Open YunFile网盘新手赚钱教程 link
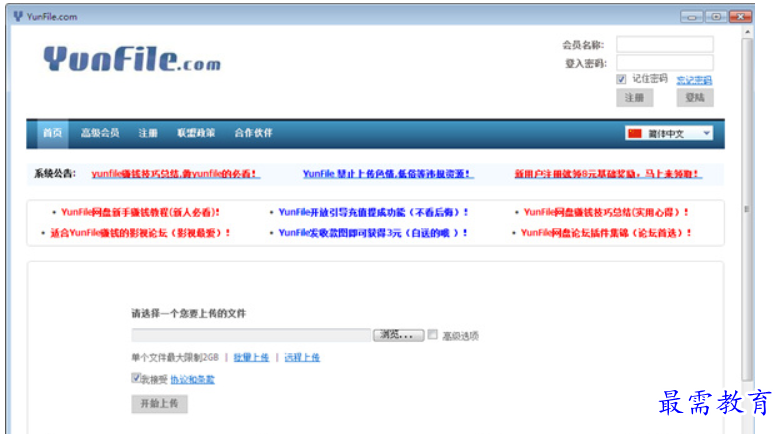Image resolution: width=780 pixels, height=434 pixels. (x=140, y=212)
